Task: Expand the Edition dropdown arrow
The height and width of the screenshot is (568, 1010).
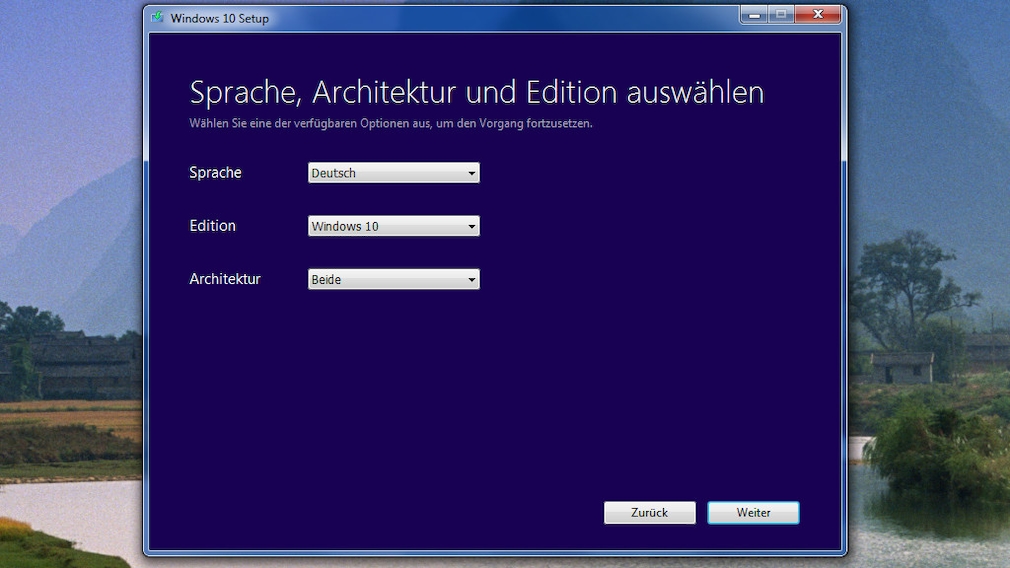Action: click(471, 227)
